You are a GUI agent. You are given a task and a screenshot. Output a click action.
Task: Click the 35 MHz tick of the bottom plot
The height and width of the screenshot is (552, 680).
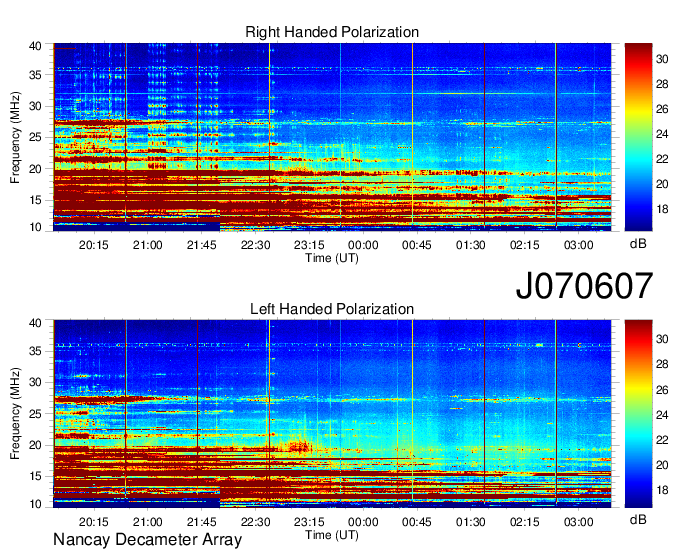(x=35, y=351)
